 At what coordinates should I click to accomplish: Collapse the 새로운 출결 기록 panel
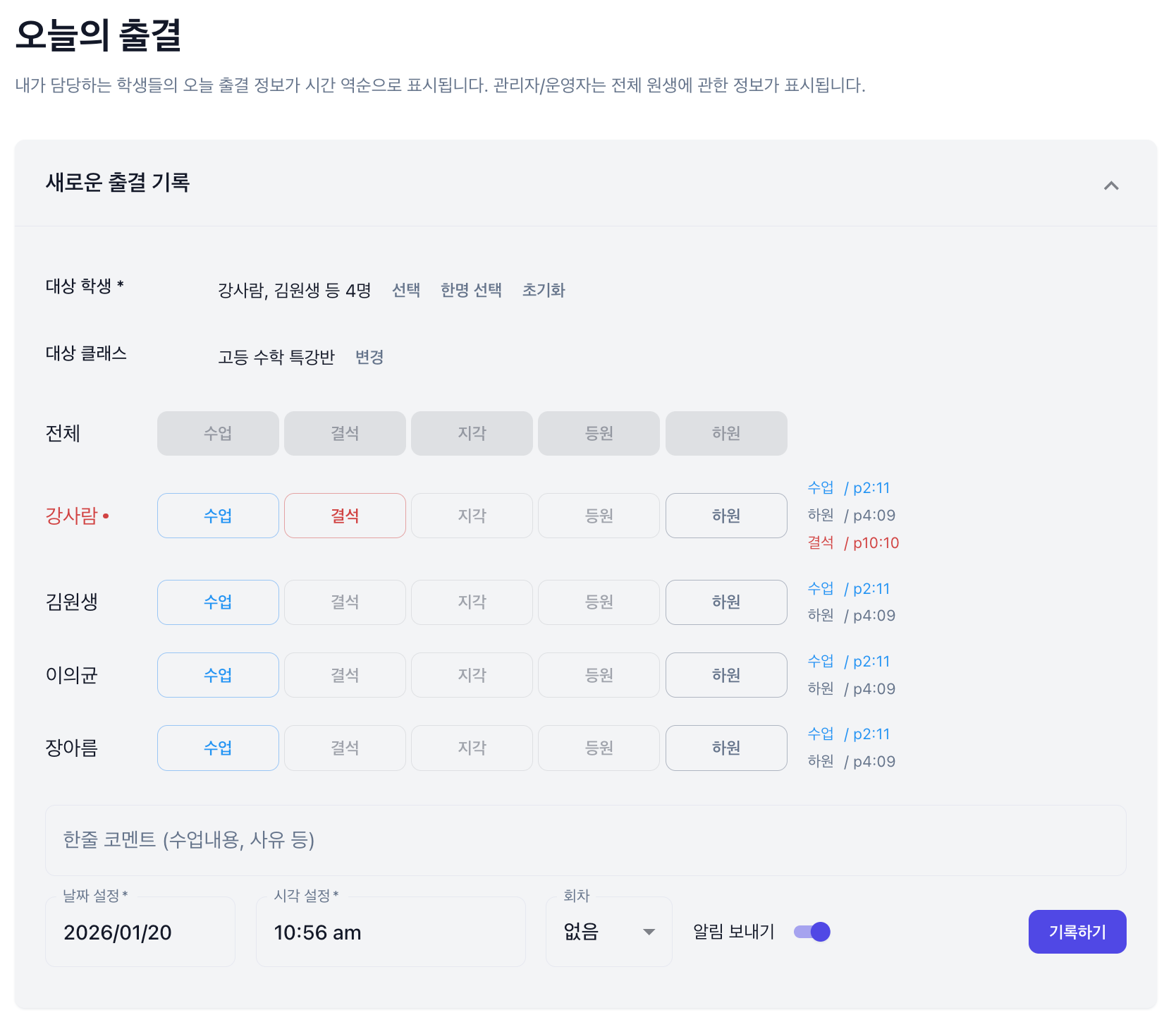click(x=1111, y=186)
